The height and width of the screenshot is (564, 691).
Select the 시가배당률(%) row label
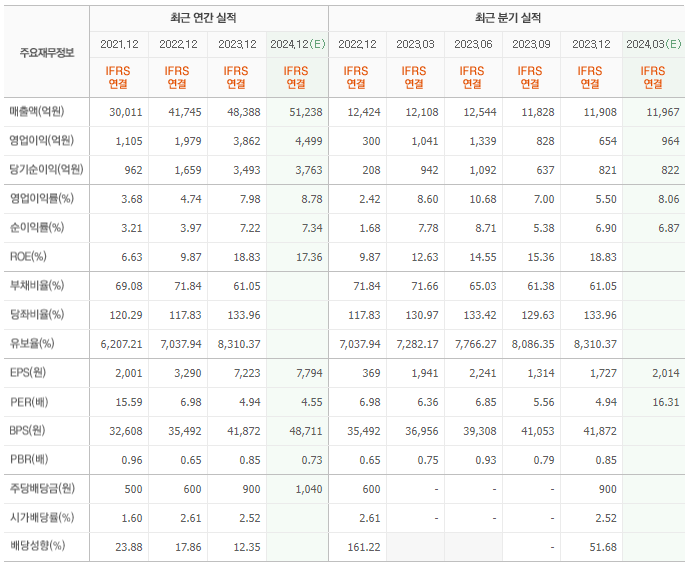click(x=42, y=518)
